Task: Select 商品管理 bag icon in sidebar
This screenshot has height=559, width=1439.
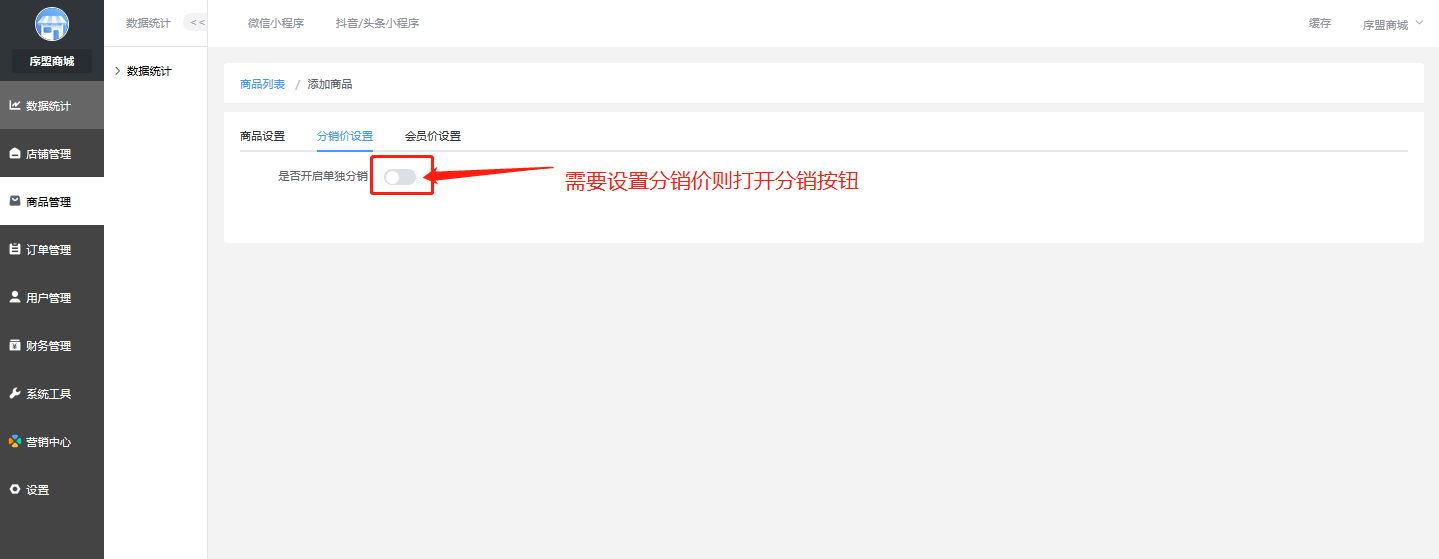Action: (x=15, y=201)
